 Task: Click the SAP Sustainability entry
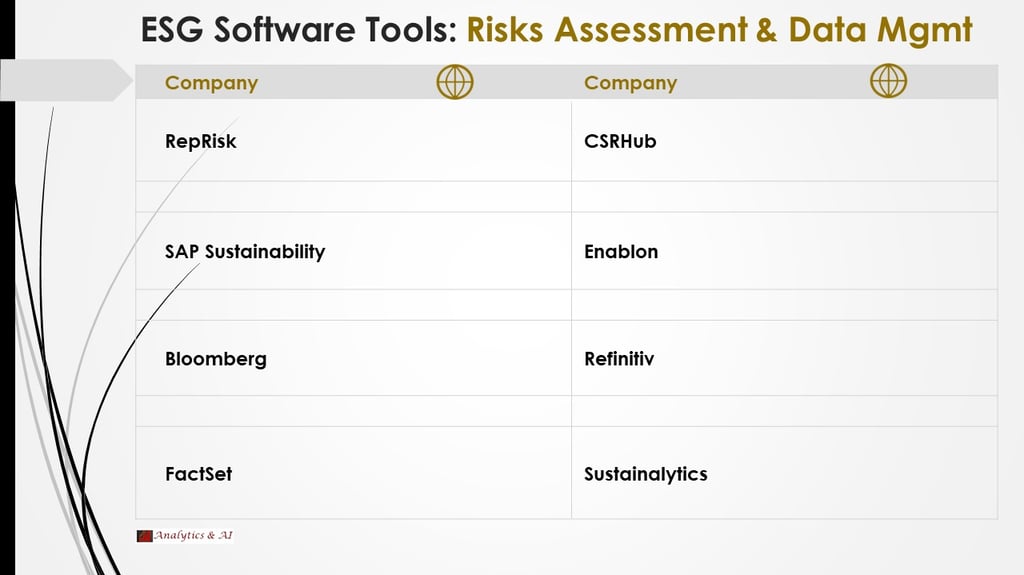(x=245, y=252)
